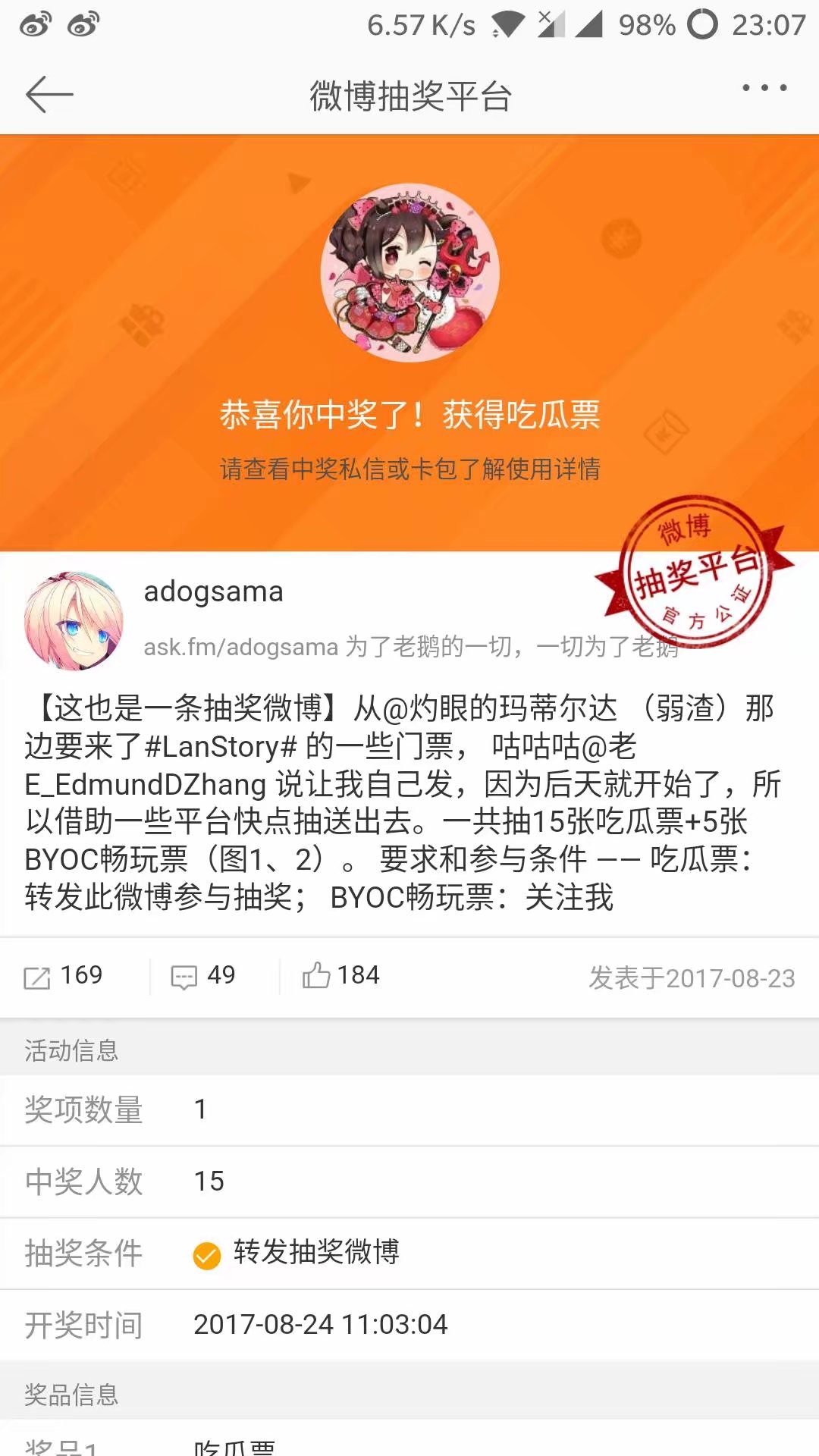Open the winner's circular avatar in banner
The height and width of the screenshot is (1456, 819).
(409, 273)
